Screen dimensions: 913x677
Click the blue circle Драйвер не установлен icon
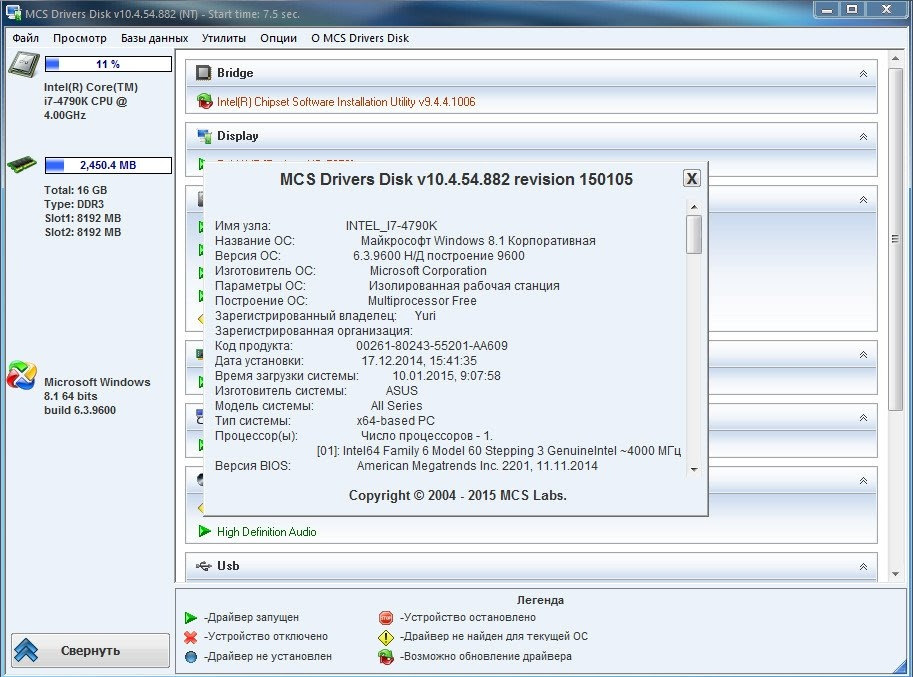[x=190, y=657]
